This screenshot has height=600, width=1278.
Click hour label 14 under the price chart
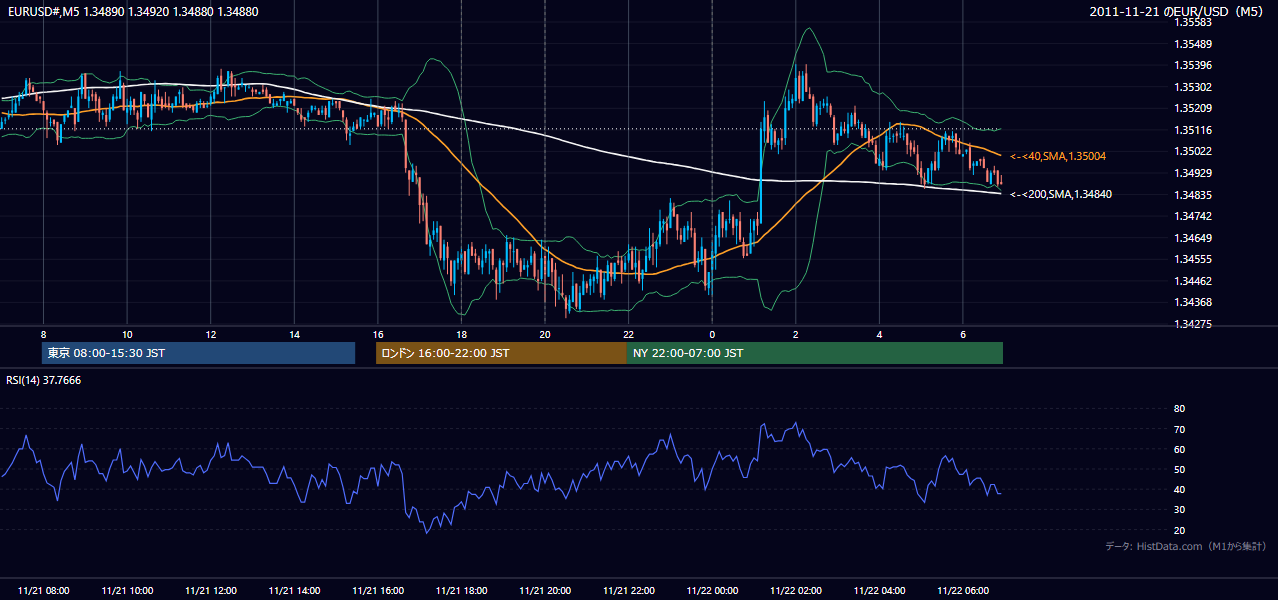pyautogui.click(x=294, y=333)
